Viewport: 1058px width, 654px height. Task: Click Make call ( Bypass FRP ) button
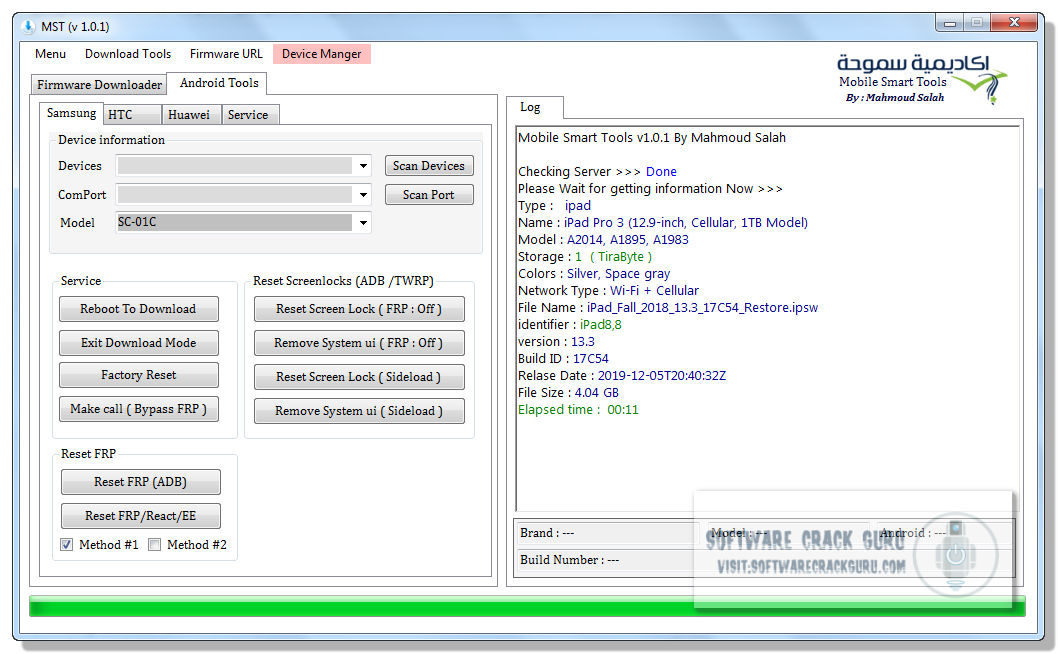(138, 409)
